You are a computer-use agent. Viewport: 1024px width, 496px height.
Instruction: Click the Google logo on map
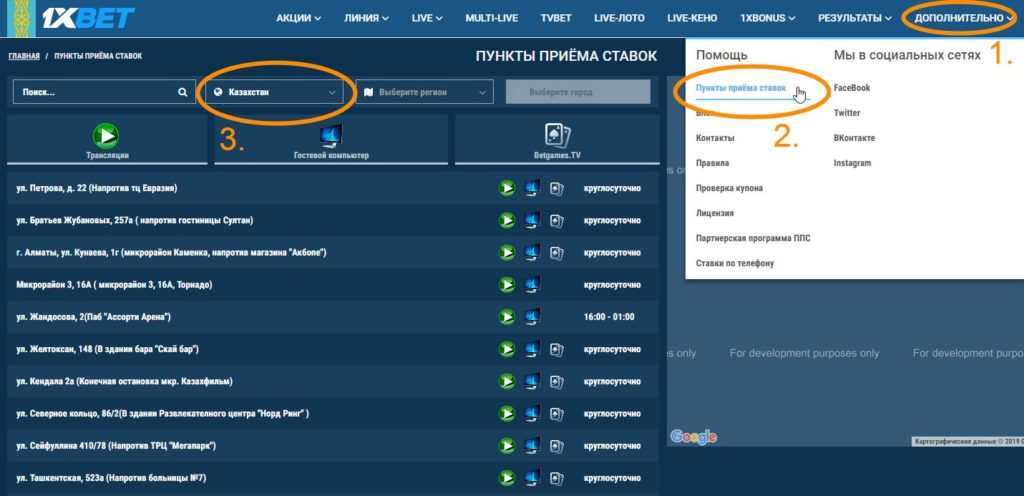coord(694,436)
